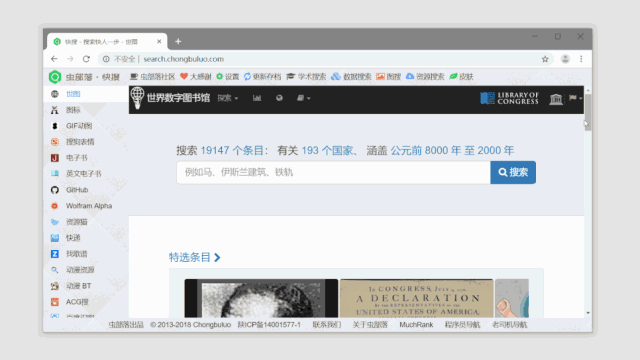Open the Chrome three-dot menu

(x=581, y=59)
